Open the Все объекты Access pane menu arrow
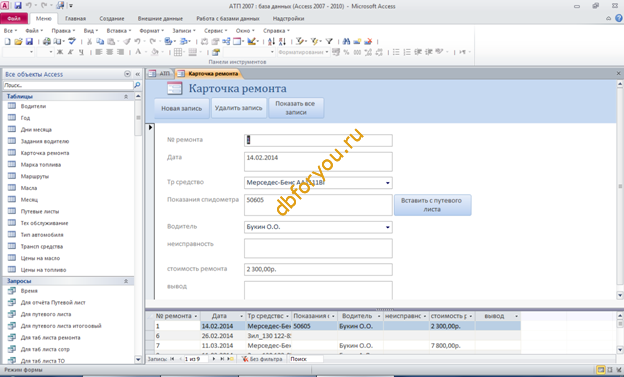The width and height of the screenshot is (624, 377). click(127, 74)
